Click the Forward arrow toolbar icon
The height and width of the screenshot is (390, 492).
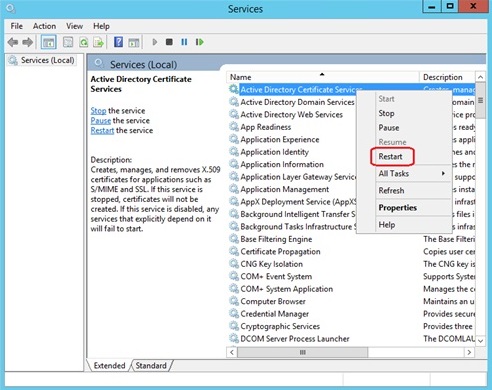pyautogui.click(x=28, y=42)
